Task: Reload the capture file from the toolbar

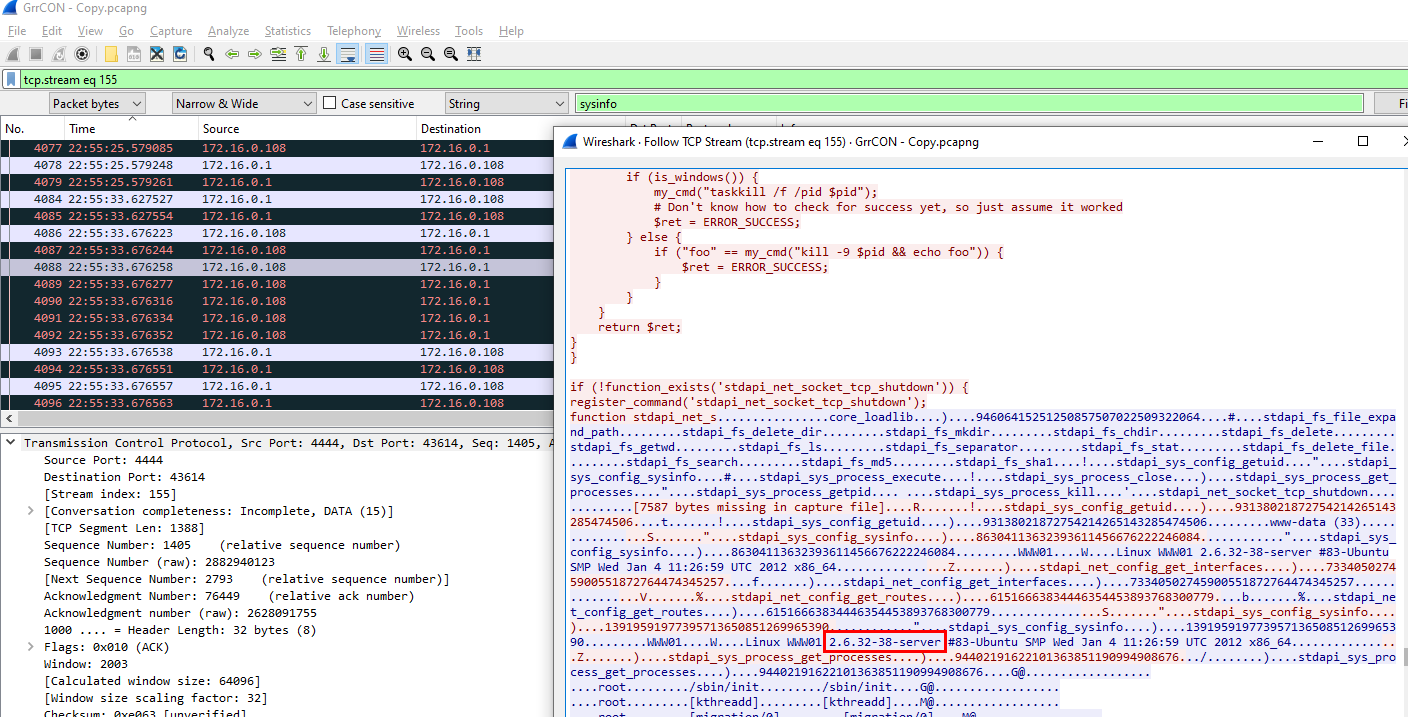Action: 180,54
